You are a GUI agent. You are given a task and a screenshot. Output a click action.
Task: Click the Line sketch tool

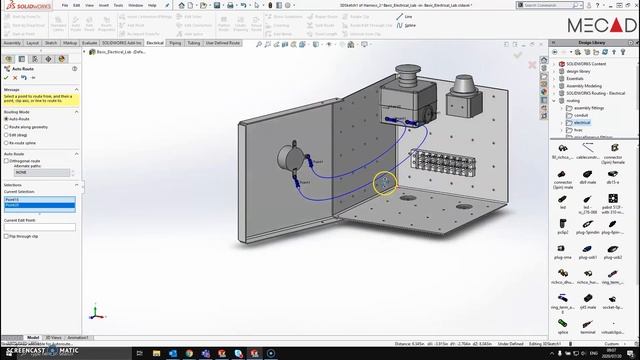(404, 16)
